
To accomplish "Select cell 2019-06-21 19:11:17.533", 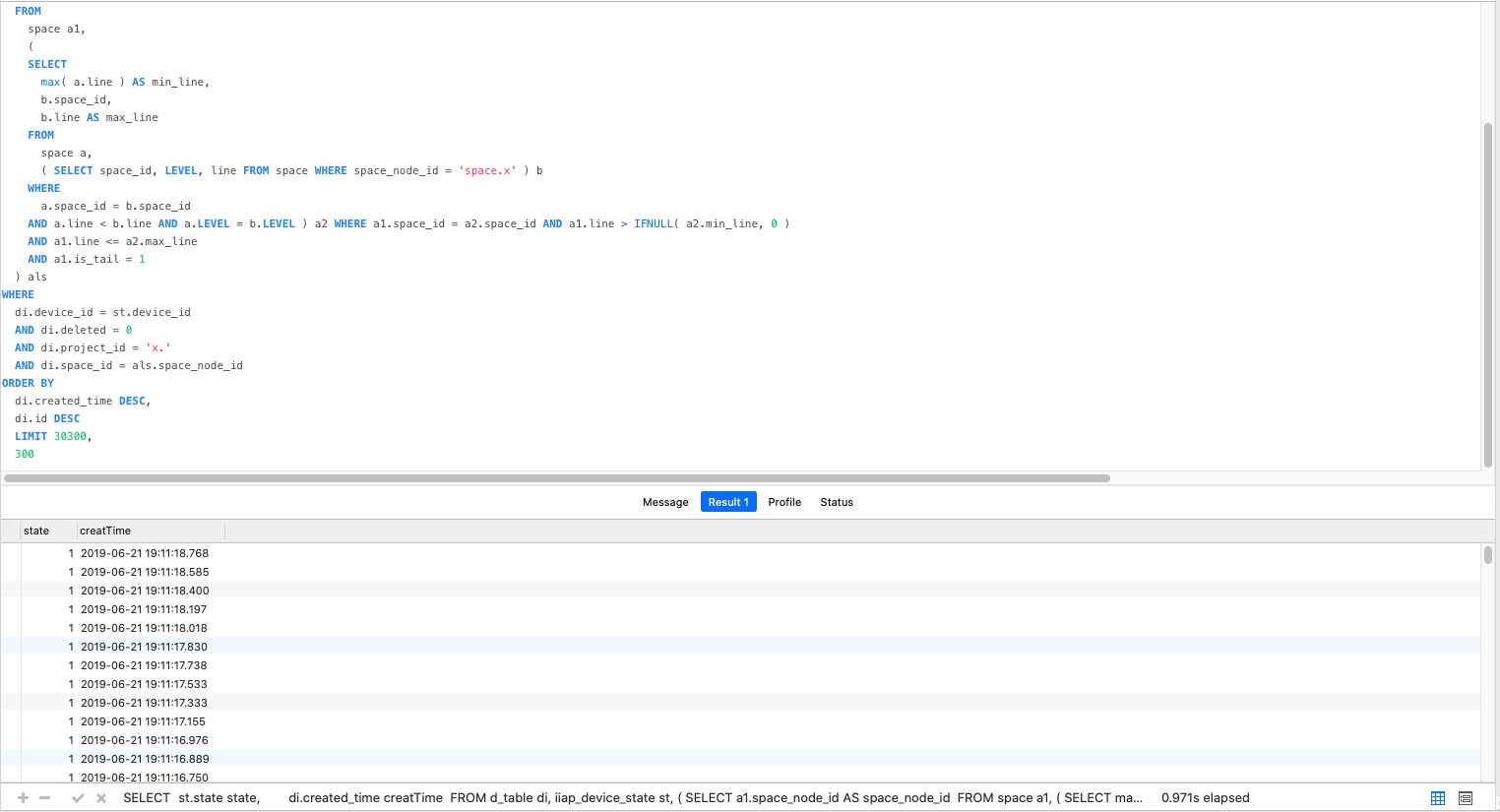I will pos(144,684).
